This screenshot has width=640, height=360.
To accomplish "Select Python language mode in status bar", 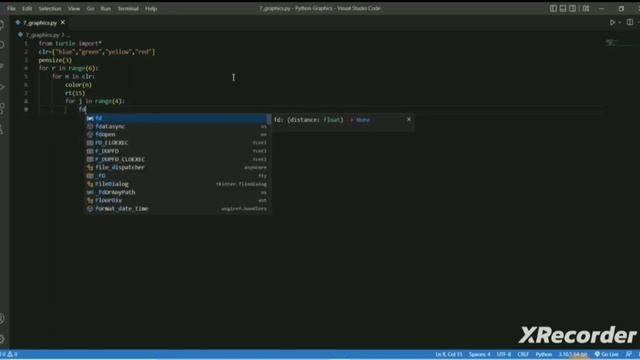I will (544, 354).
